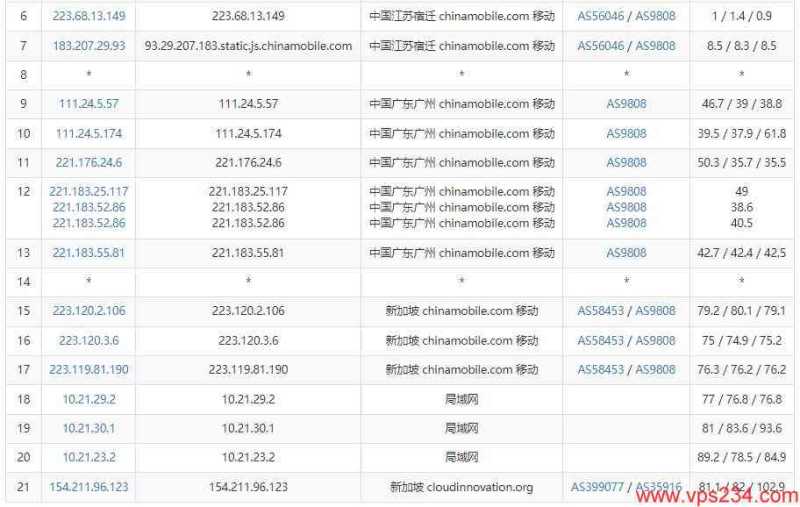The image size is (800, 507).
Task: Follow the blue 111.24.5.57 IP link in hop 9
Action: point(89,104)
